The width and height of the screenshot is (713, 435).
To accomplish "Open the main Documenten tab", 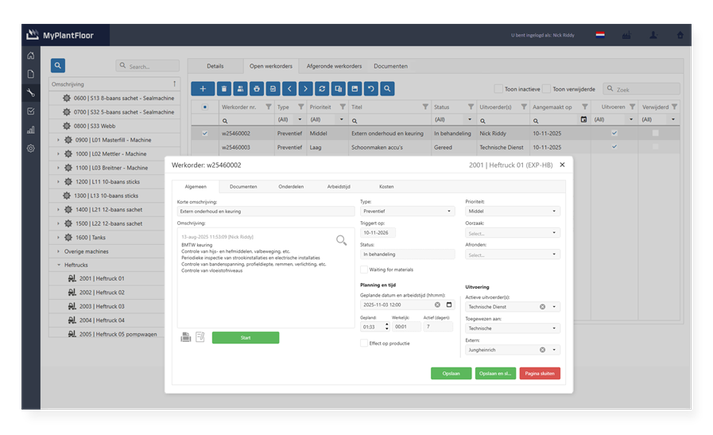I will [391, 66].
